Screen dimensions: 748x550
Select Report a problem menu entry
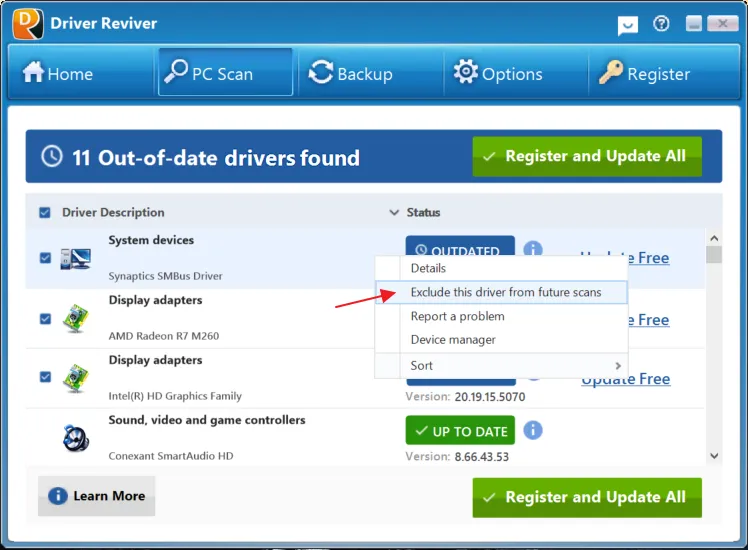pyautogui.click(x=501, y=316)
